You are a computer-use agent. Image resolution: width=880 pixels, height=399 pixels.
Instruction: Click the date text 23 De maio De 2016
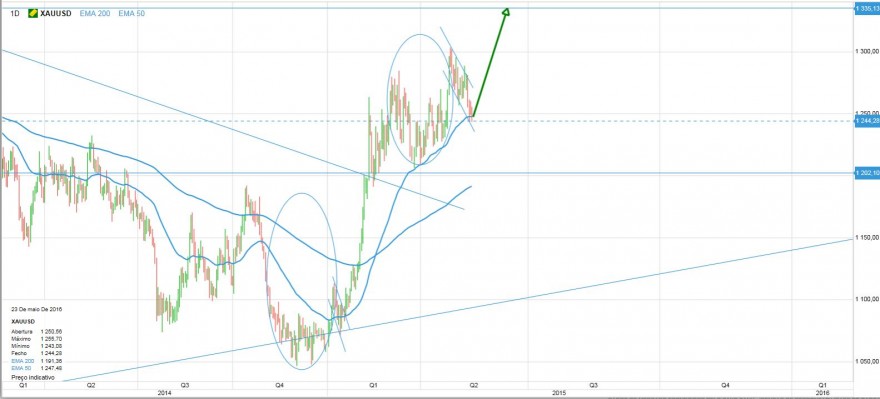point(36,309)
